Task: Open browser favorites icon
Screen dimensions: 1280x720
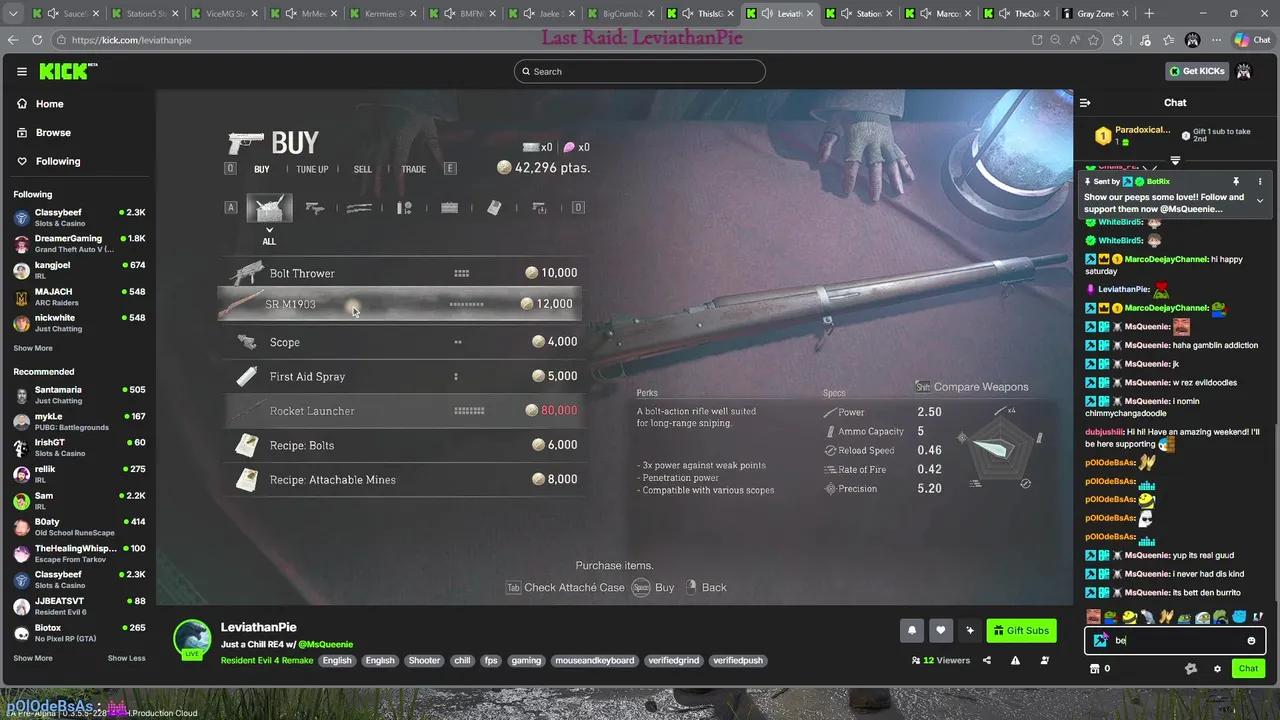Action: 1169,40
